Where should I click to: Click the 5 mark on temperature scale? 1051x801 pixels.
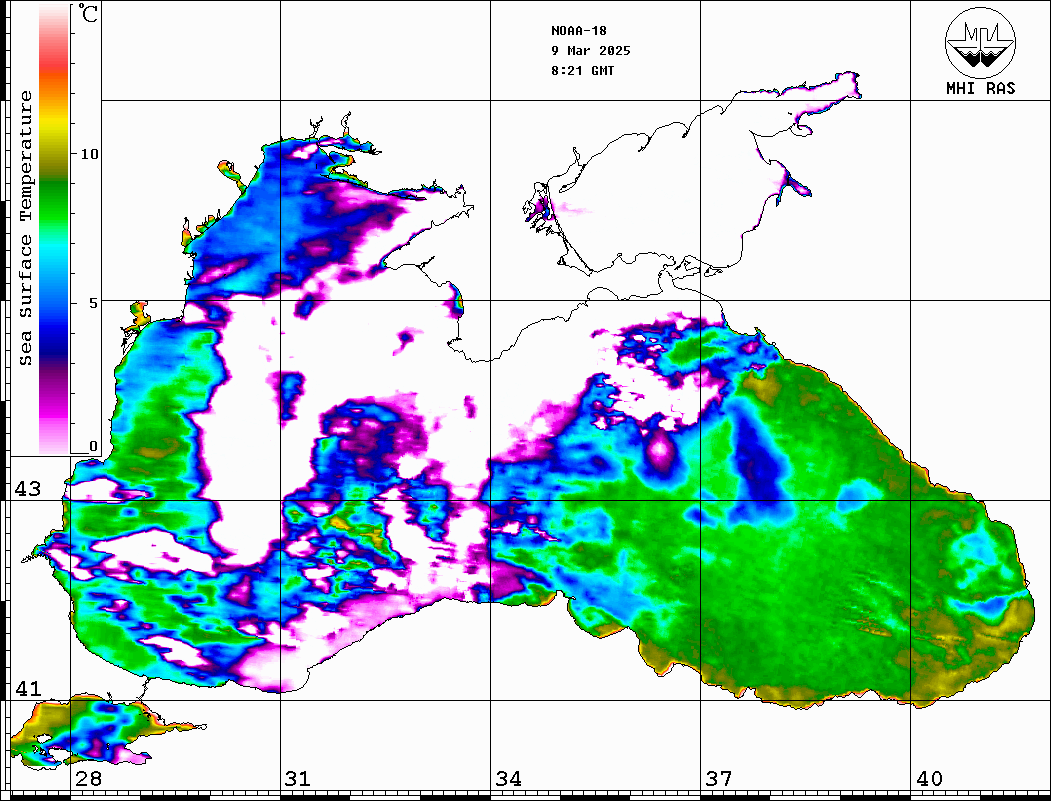coord(93,302)
